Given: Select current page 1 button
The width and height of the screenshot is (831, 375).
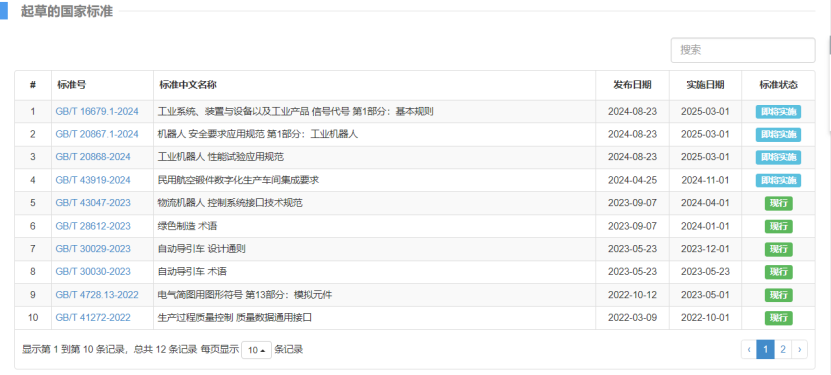Looking at the screenshot, I should point(766,350).
